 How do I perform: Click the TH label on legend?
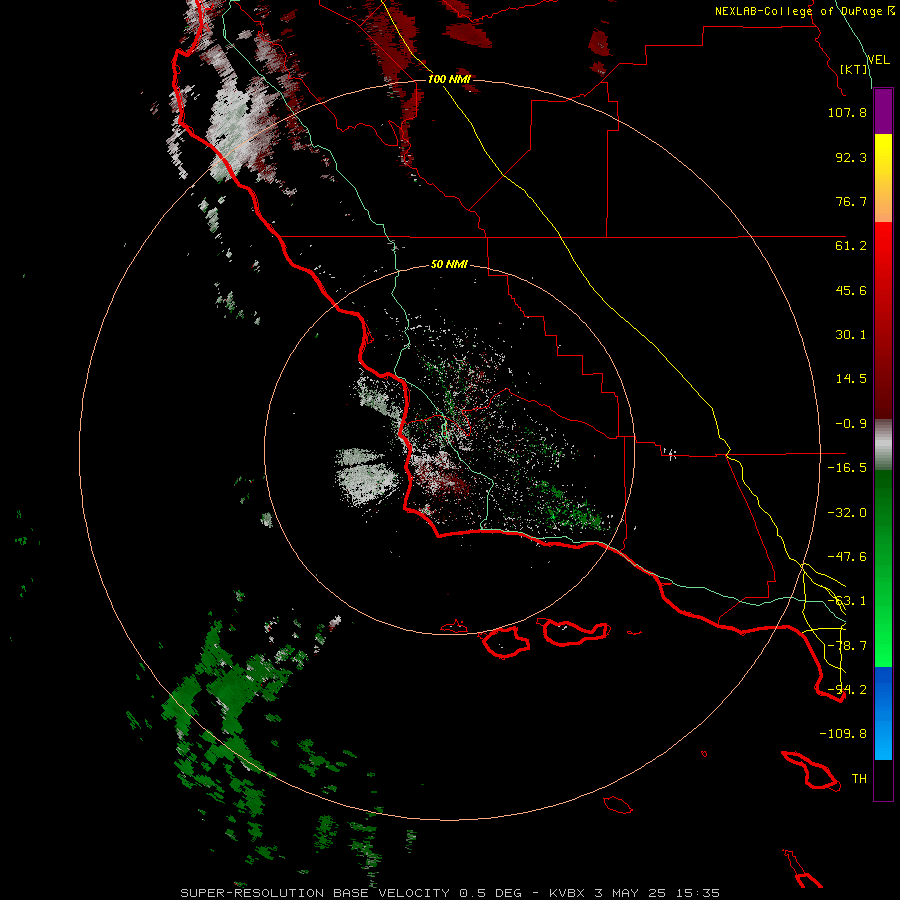(859, 779)
